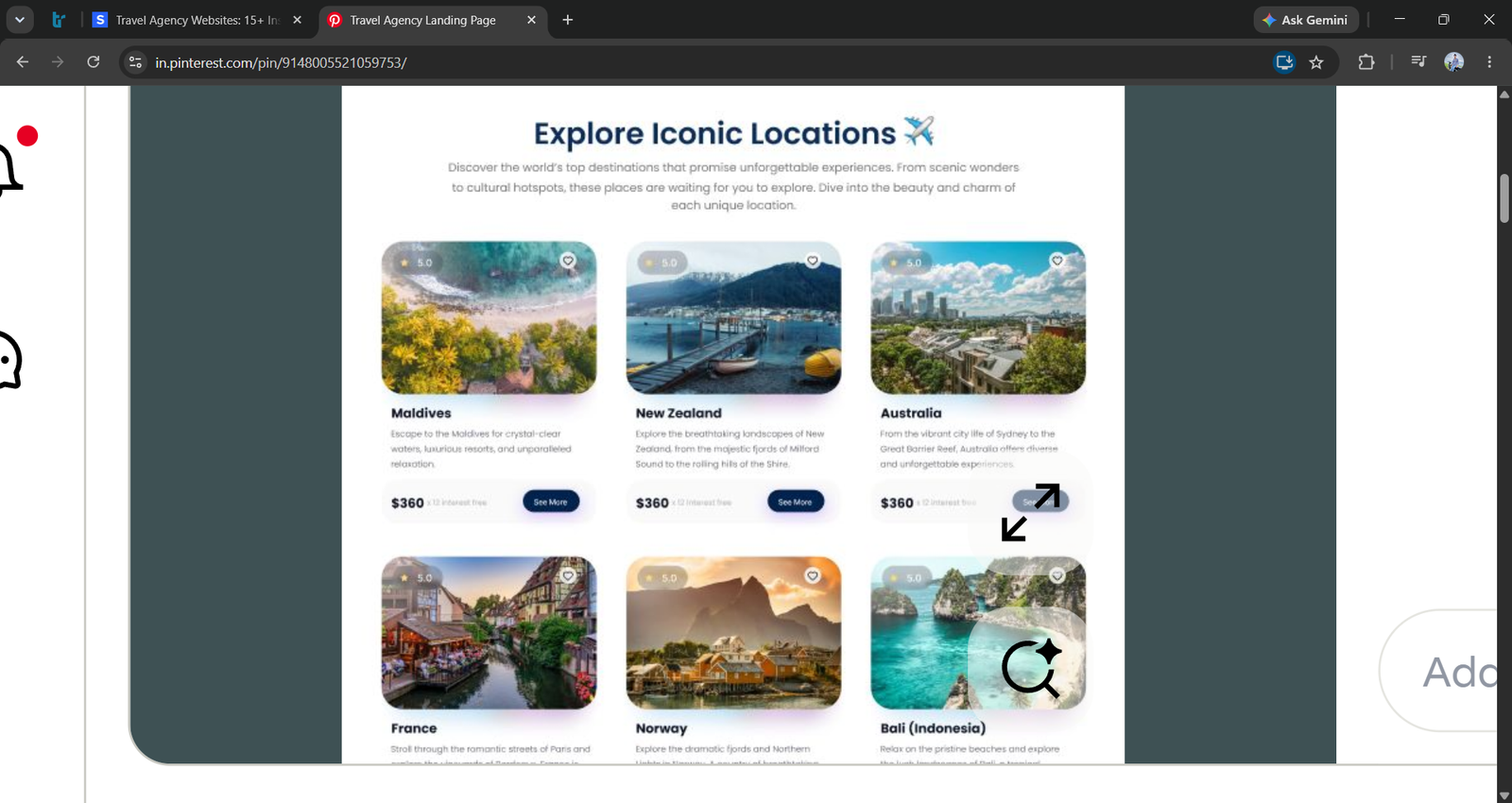The image size is (1512, 803).
Task: Click the vertical scrollbar thumb
Action: 1504,198
